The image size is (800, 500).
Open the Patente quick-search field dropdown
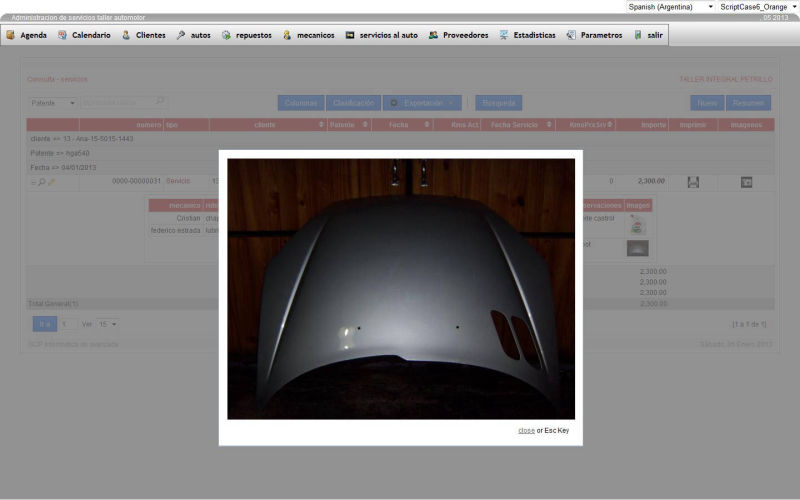(53, 103)
